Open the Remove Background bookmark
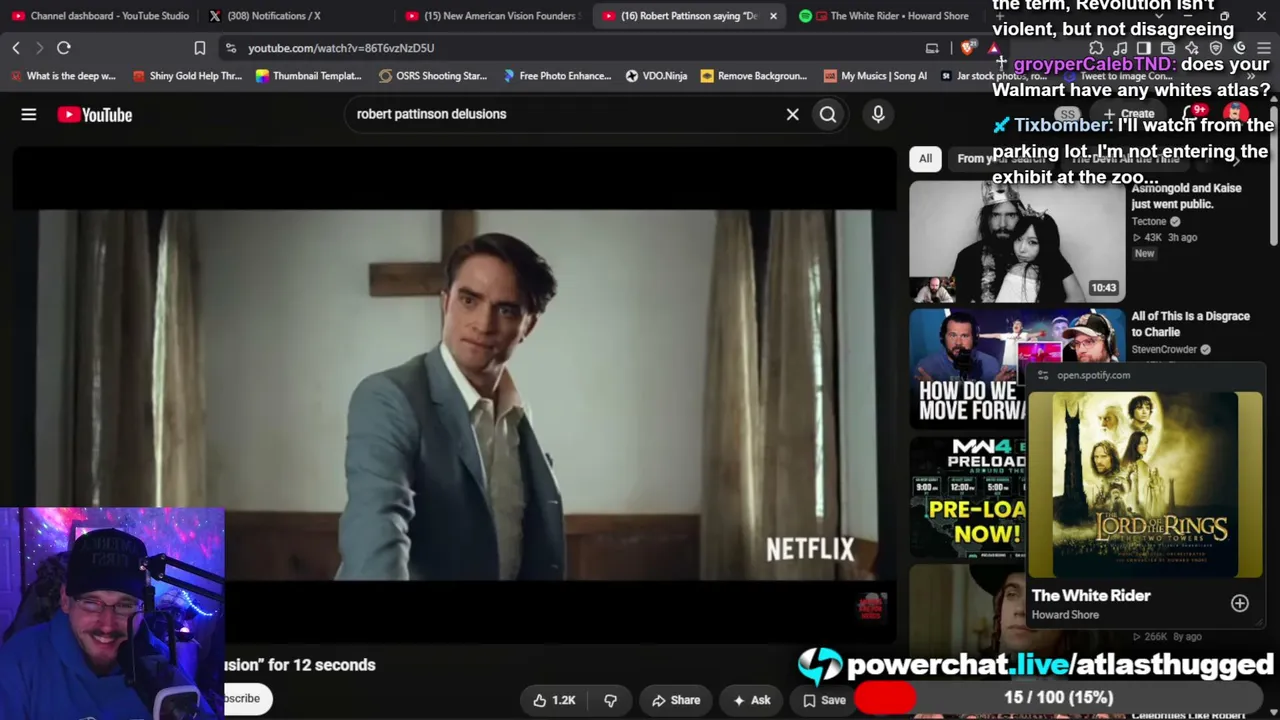The width and height of the screenshot is (1280, 720). (x=754, y=76)
